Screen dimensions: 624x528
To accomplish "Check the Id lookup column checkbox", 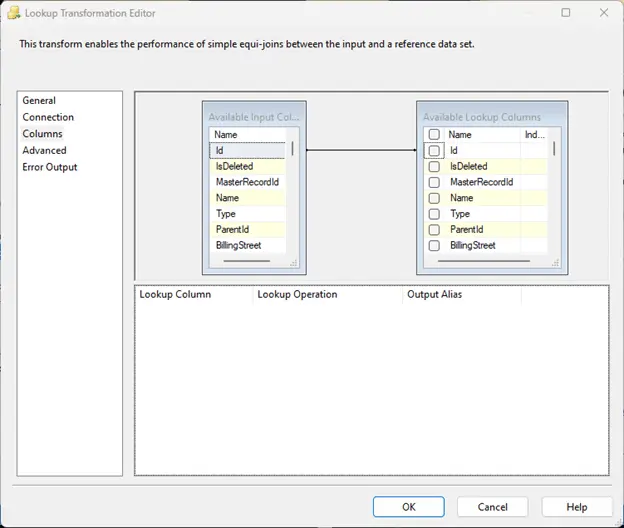I will pos(434,150).
